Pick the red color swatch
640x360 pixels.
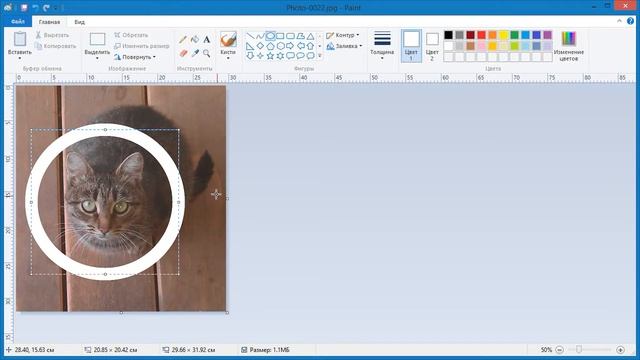coord(482,35)
